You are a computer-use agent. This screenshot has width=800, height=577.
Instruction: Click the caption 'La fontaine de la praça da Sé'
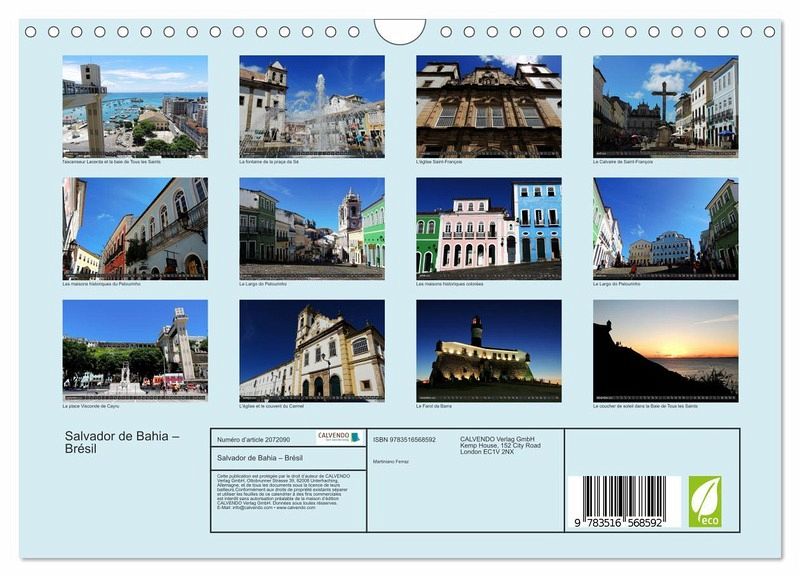(x=269, y=162)
